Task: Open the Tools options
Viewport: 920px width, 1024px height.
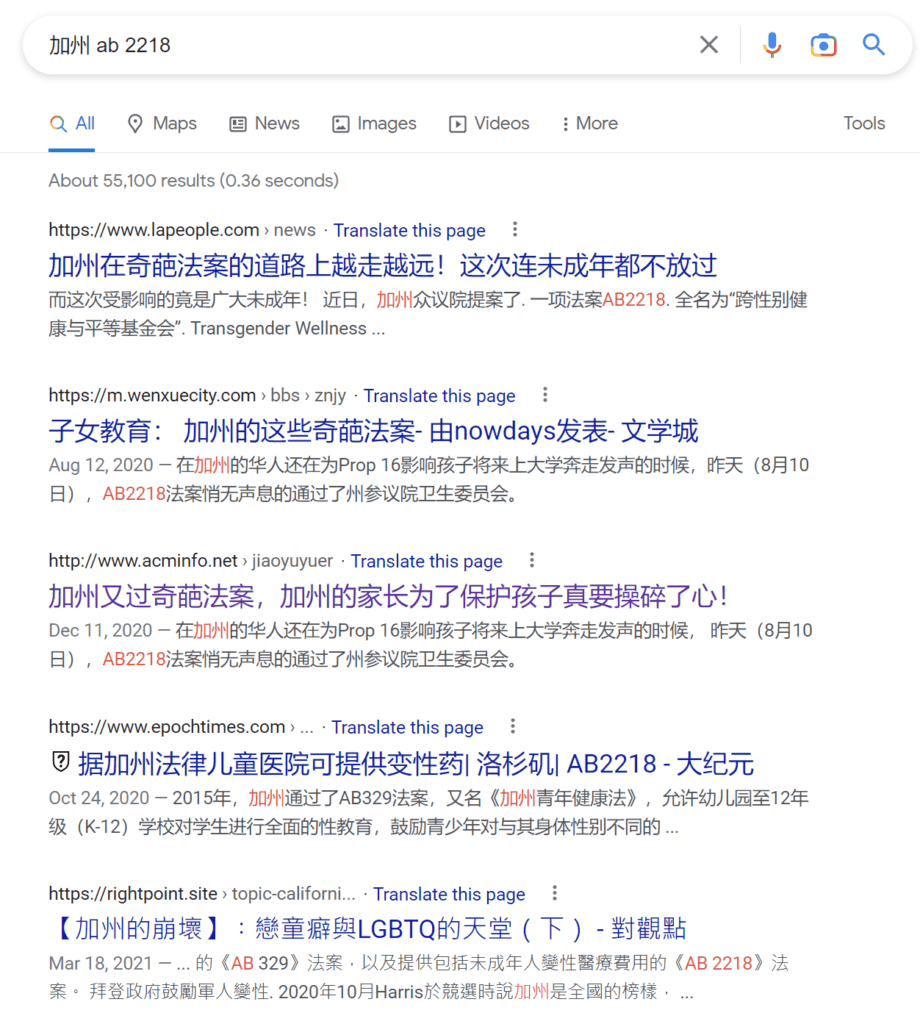Action: tap(864, 124)
